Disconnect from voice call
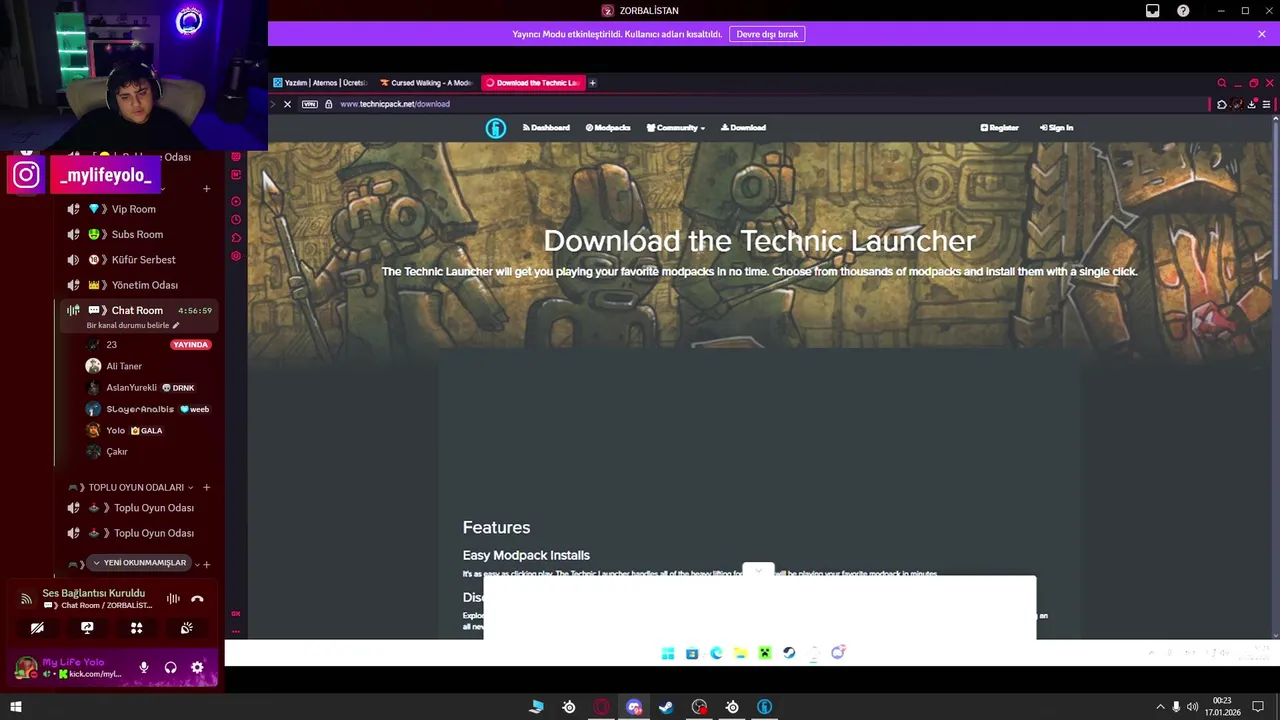1280x720 pixels. pos(197,599)
